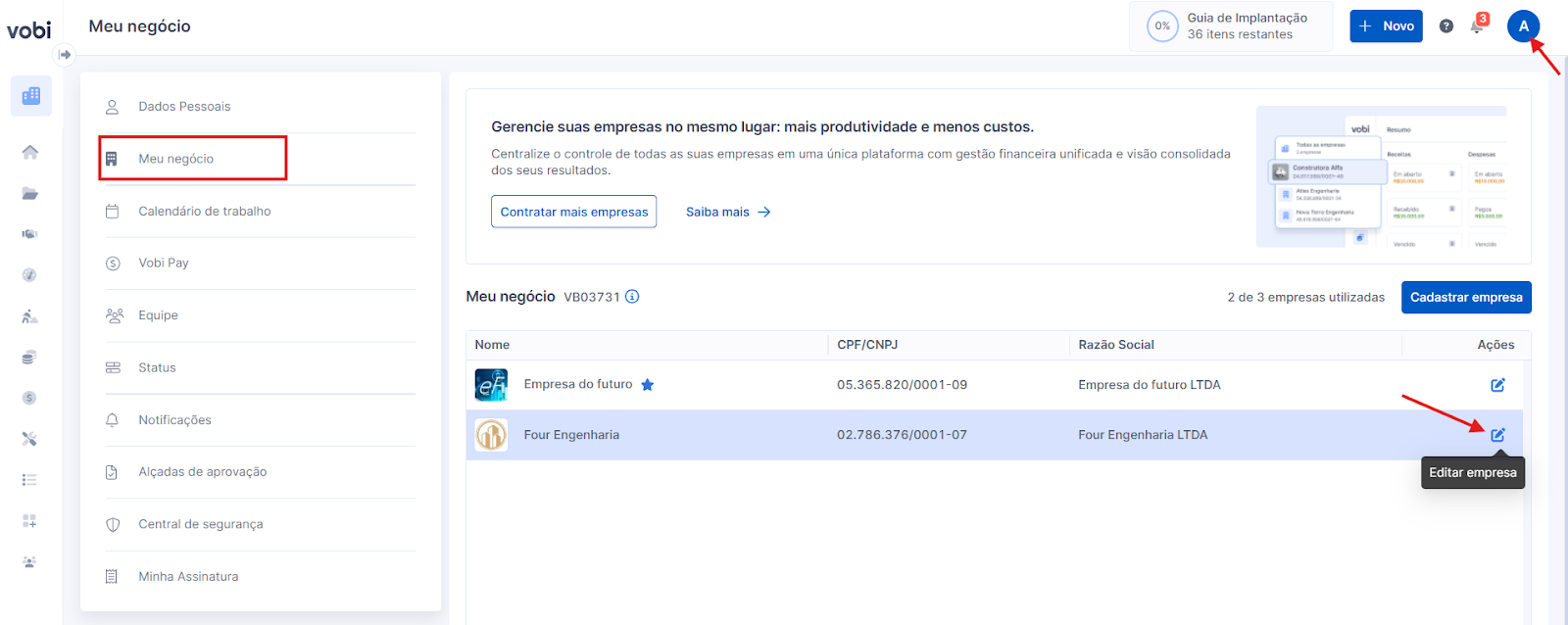
Task: Open the dollar coin sidebar icon
Action: (x=30, y=398)
